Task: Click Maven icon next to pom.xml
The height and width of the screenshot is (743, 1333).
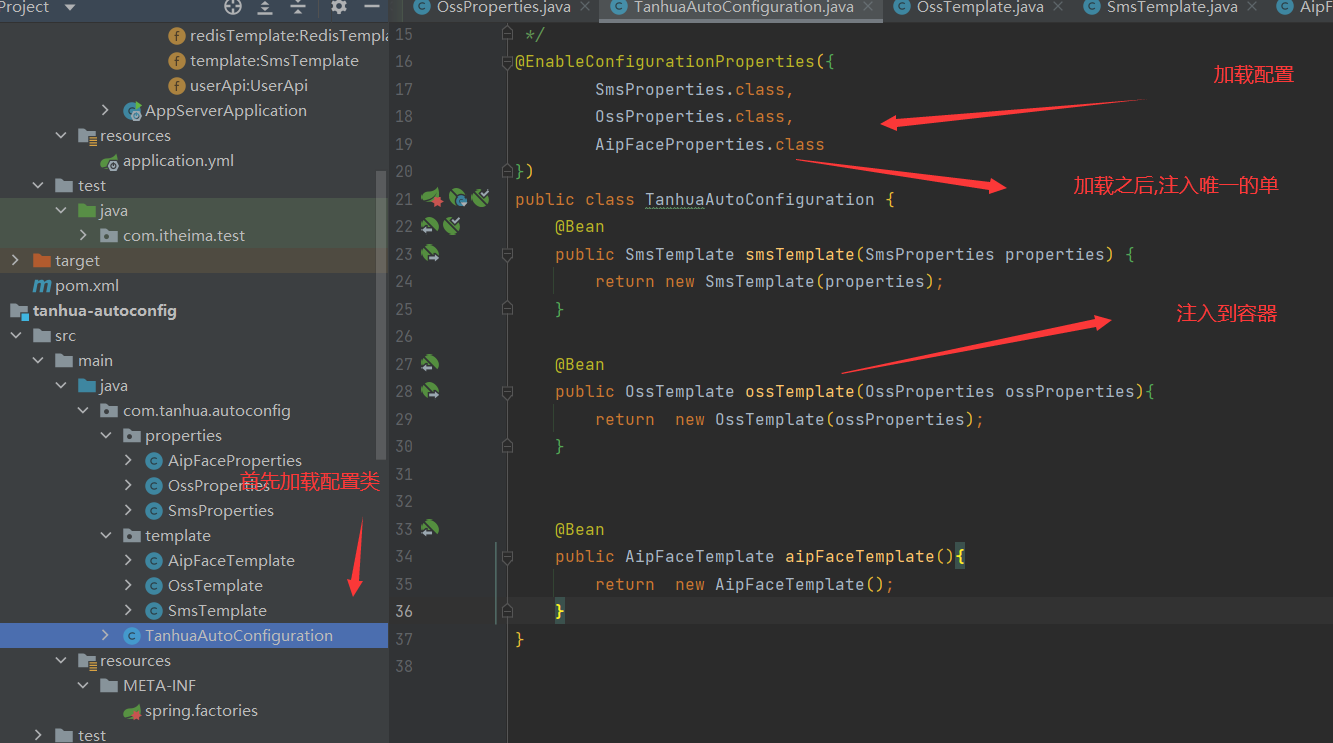Action: 42,286
